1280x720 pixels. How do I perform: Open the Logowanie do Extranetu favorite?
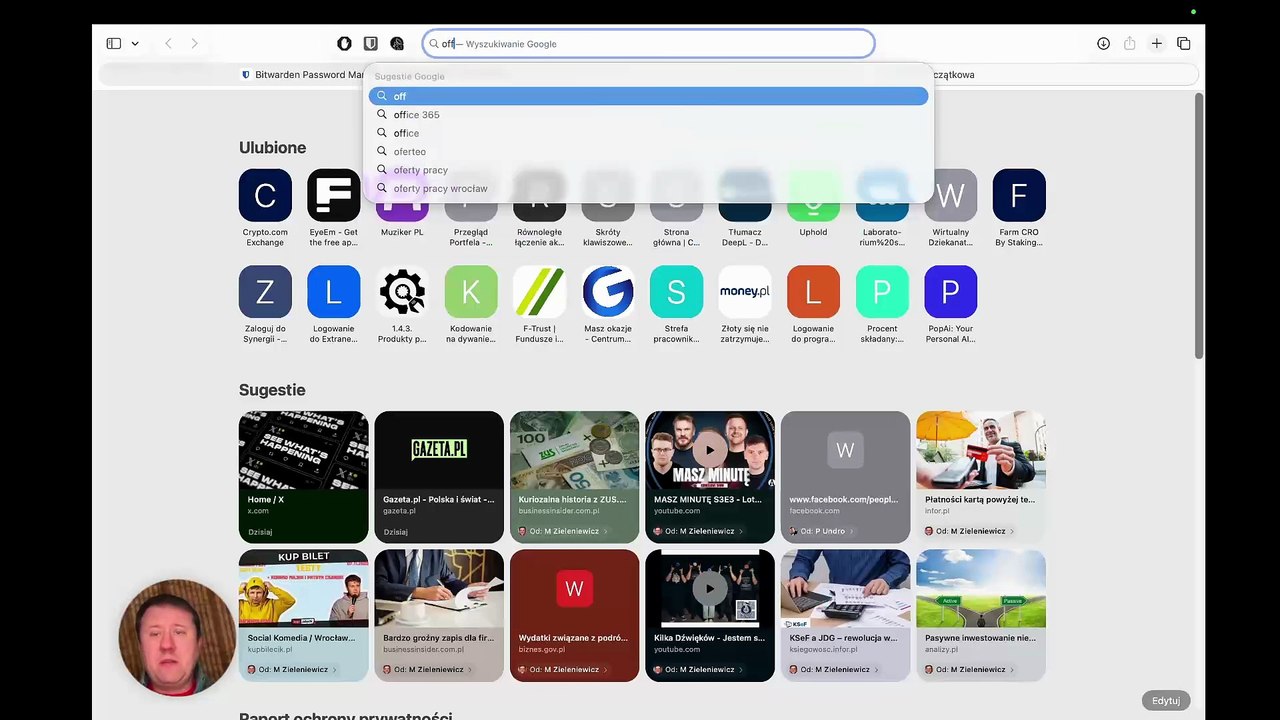pyautogui.click(x=333, y=304)
